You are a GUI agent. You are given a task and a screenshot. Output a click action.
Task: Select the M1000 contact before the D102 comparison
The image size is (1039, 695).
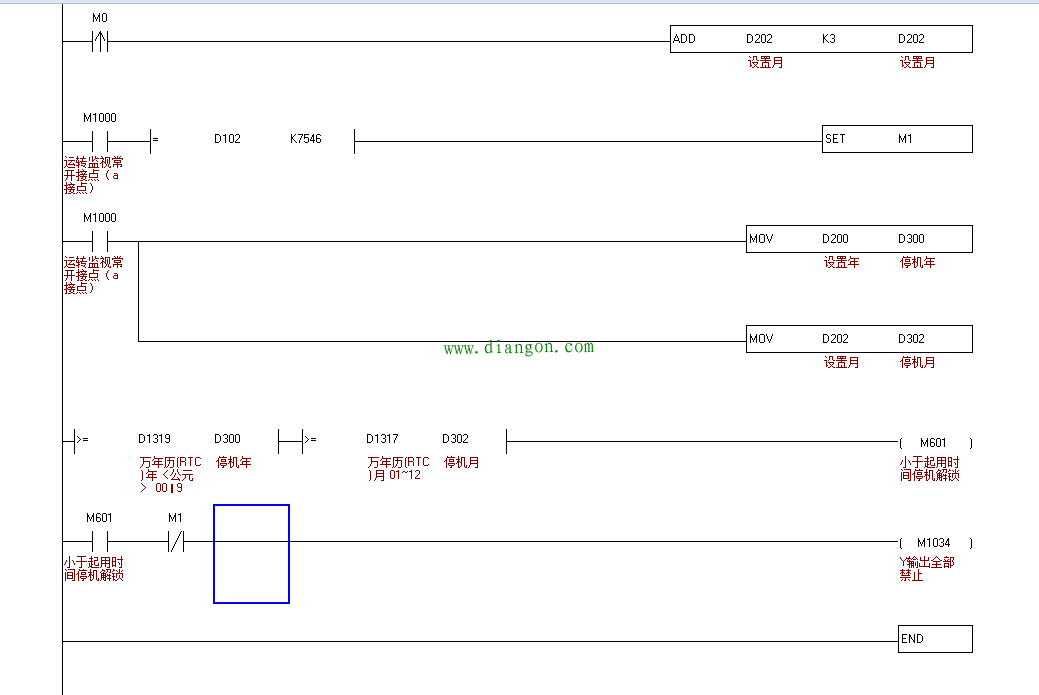pos(100,141)
